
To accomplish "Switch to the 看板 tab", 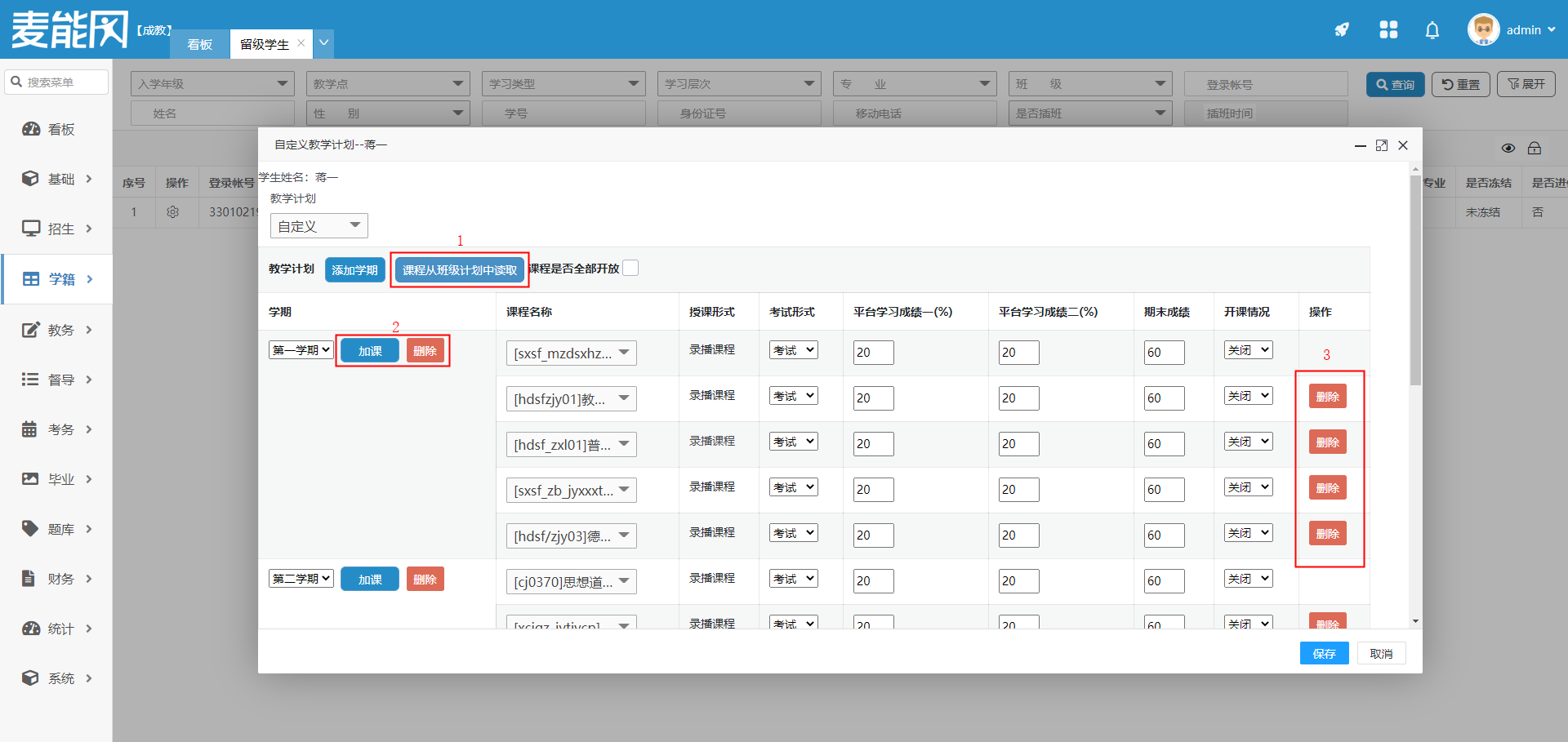I will pos(199,44).
